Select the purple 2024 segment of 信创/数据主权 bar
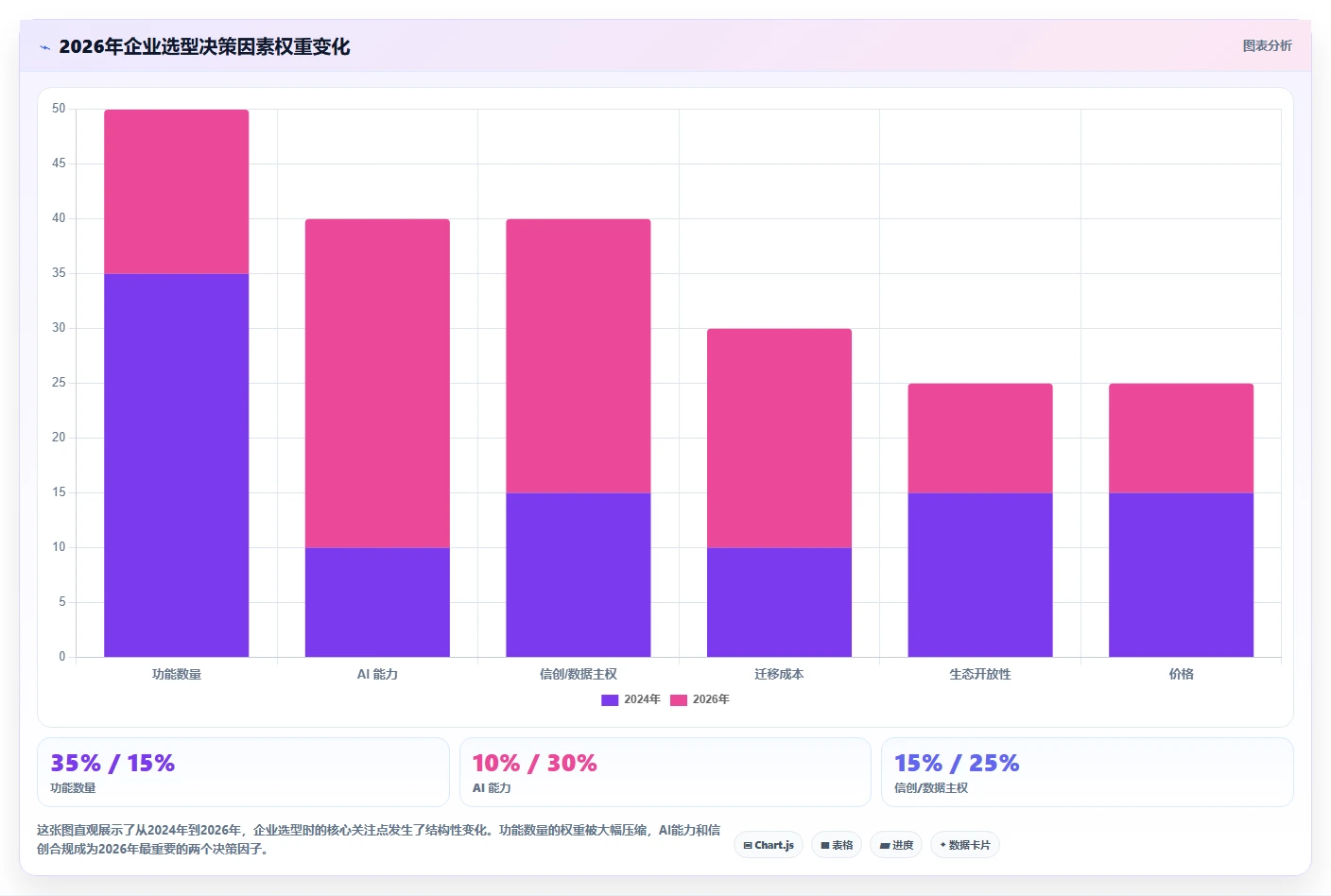This screenshot has height=896, width=1331. [579, 575]
